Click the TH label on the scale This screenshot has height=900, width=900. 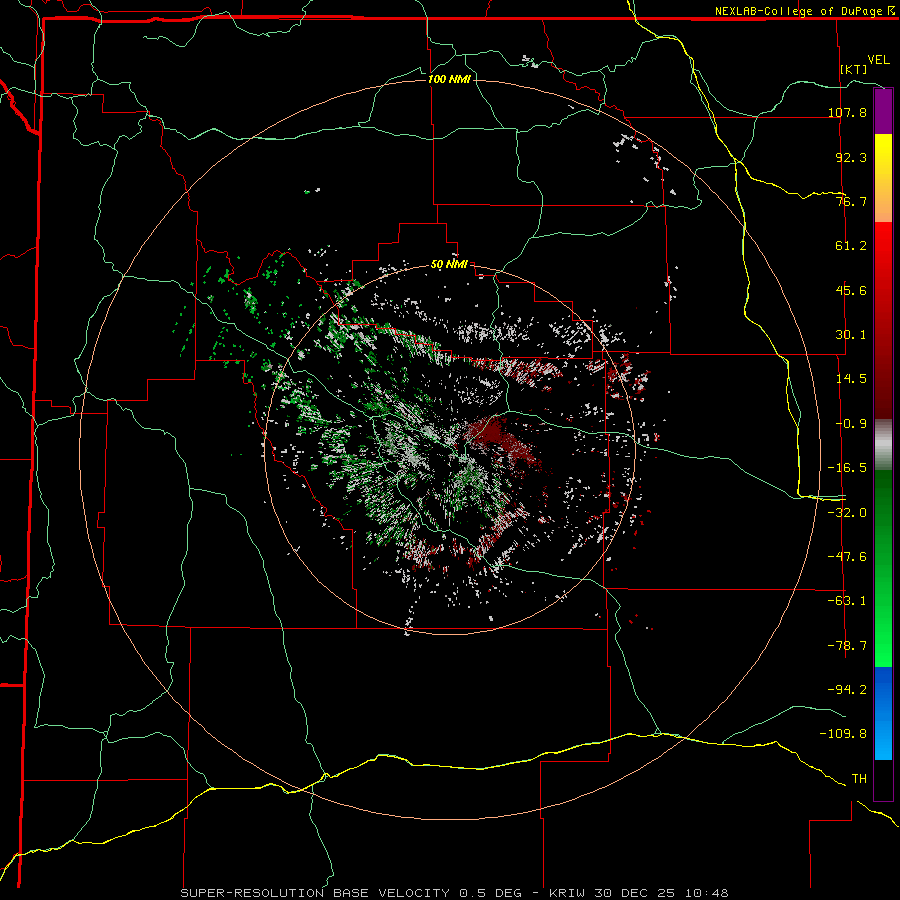click(859, 779)
